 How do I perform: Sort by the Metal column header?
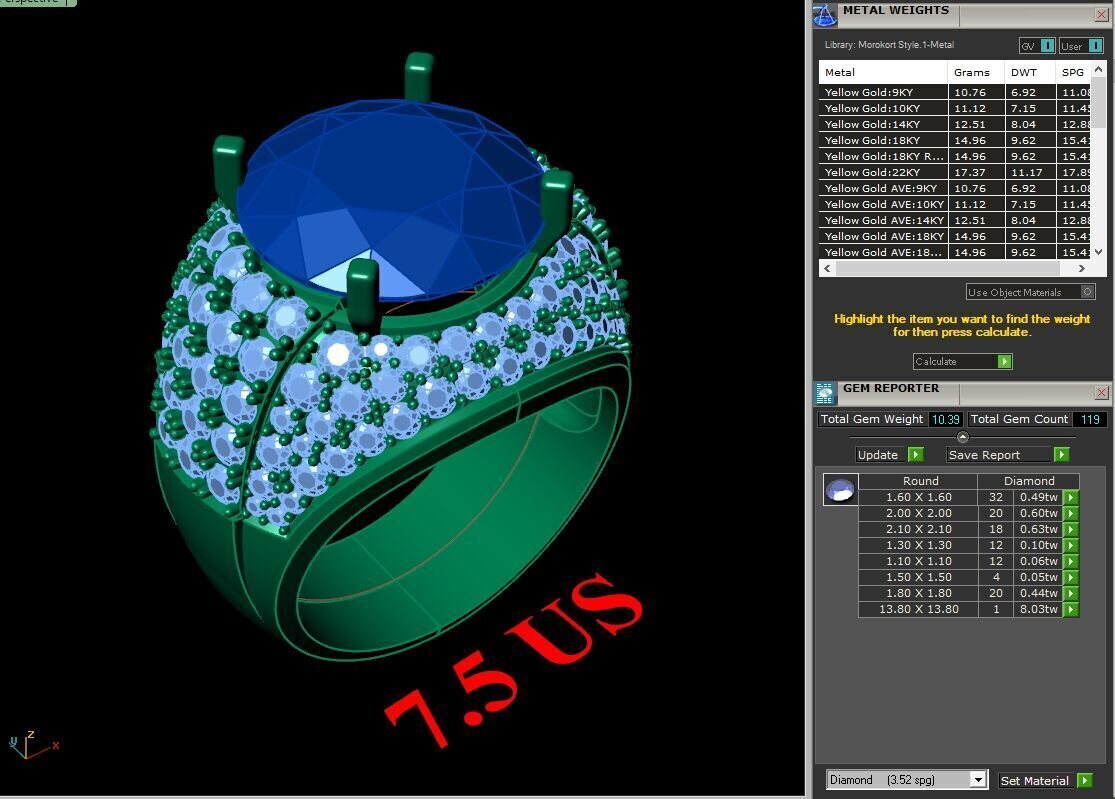coord(883,72)
